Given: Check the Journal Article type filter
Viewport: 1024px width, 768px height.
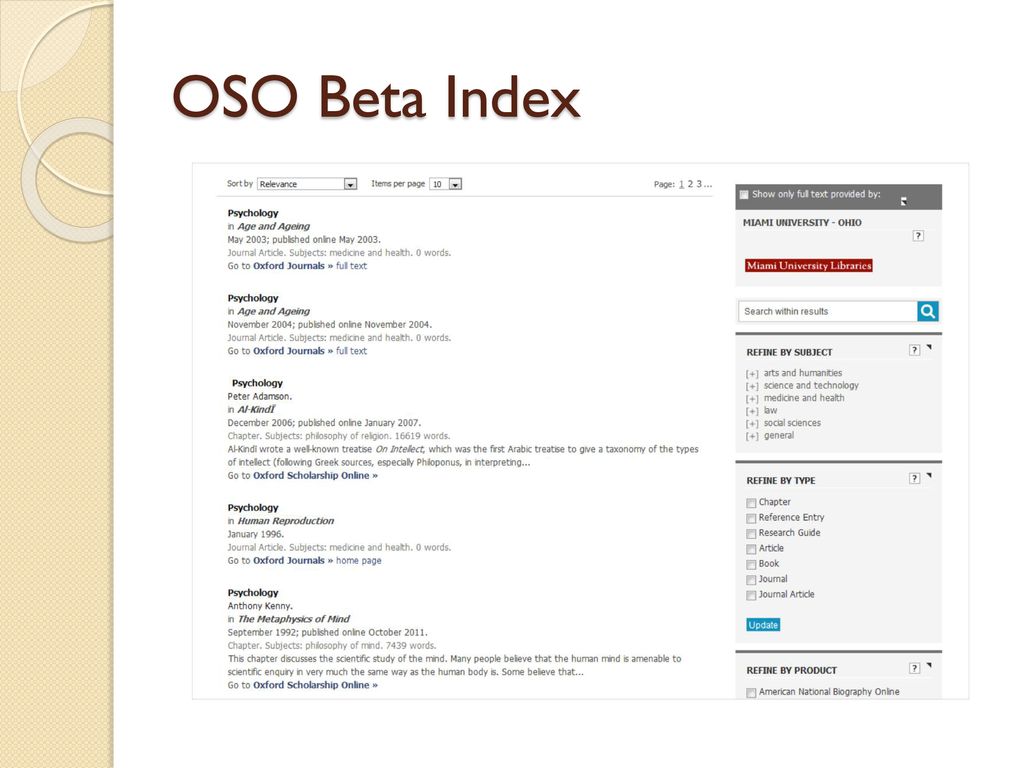Looking at the screenshot, I should 751,595.
